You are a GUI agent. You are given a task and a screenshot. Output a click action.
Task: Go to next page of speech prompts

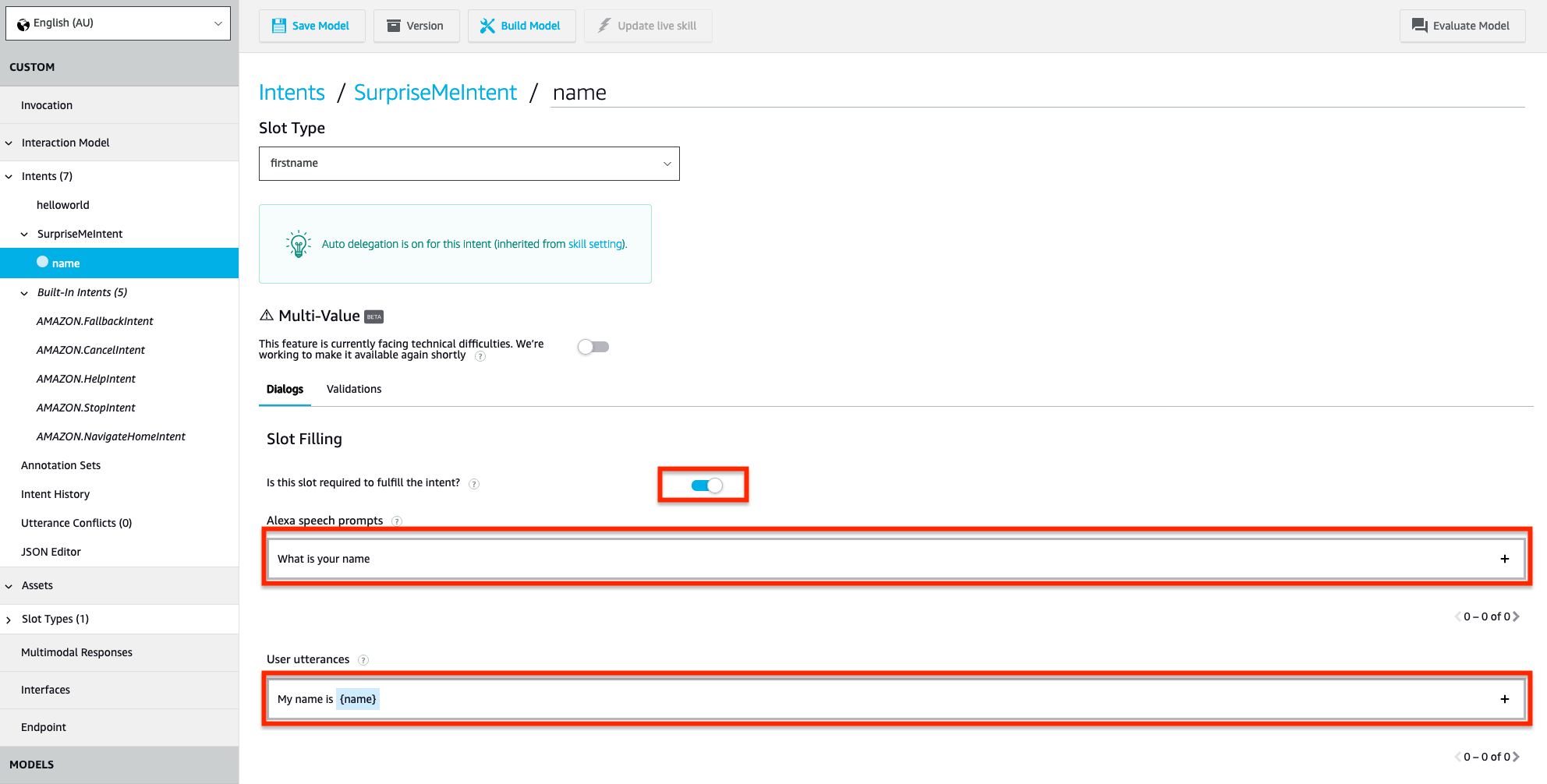tap(1516, 616)
